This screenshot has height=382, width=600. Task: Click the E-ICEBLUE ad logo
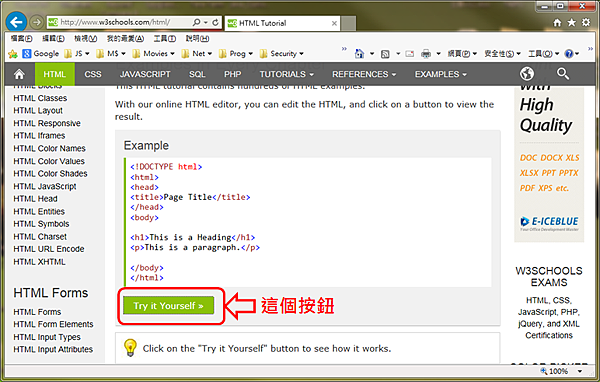tap(549, 222)
